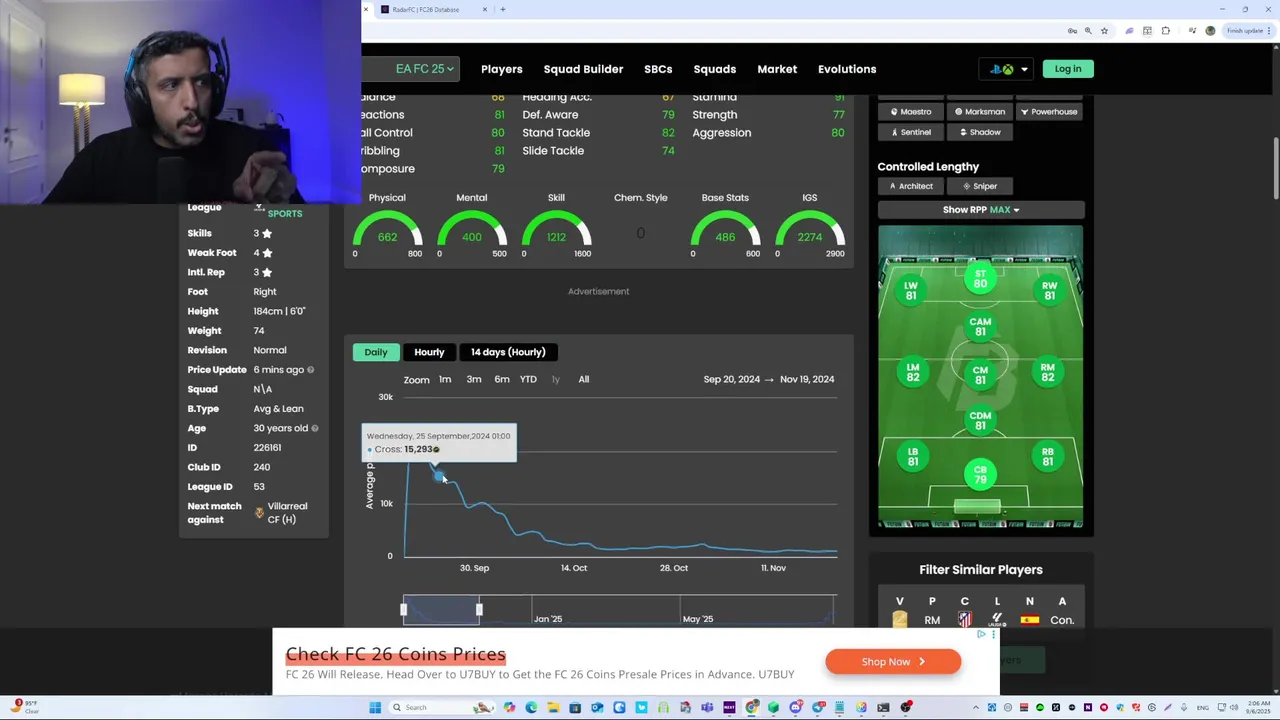Image resolution: width=1280 pixels, height=720 pixels.
Task: Open the Villarreal CF (H) match link
Action: pos(287,513)
